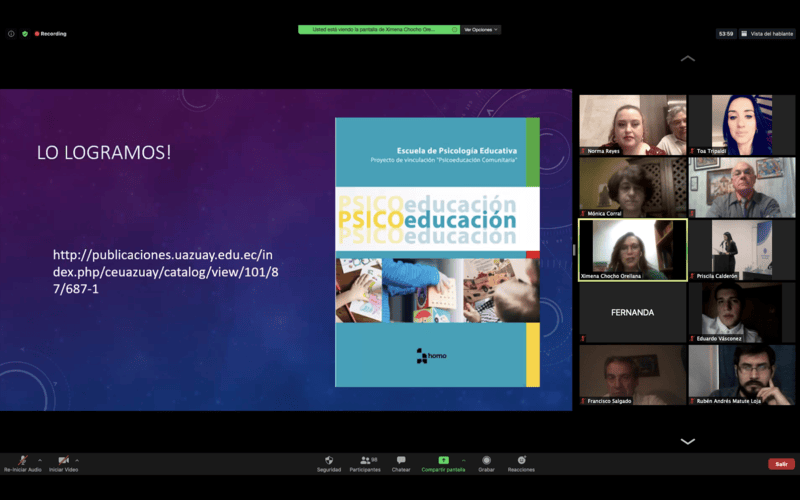Click muted mic icon on Eduardo Vásconez tile

tap(692, 338)
